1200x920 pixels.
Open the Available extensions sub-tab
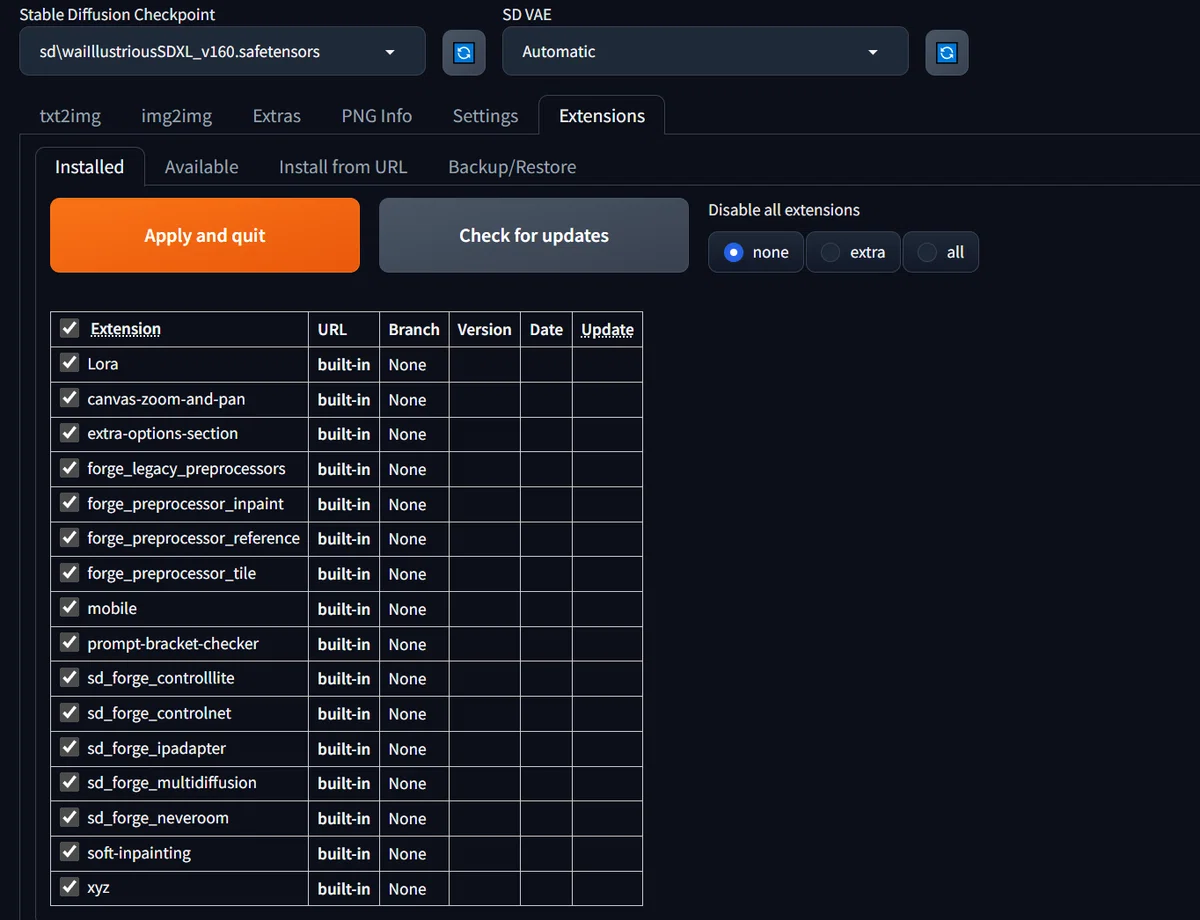coord(201,167)
